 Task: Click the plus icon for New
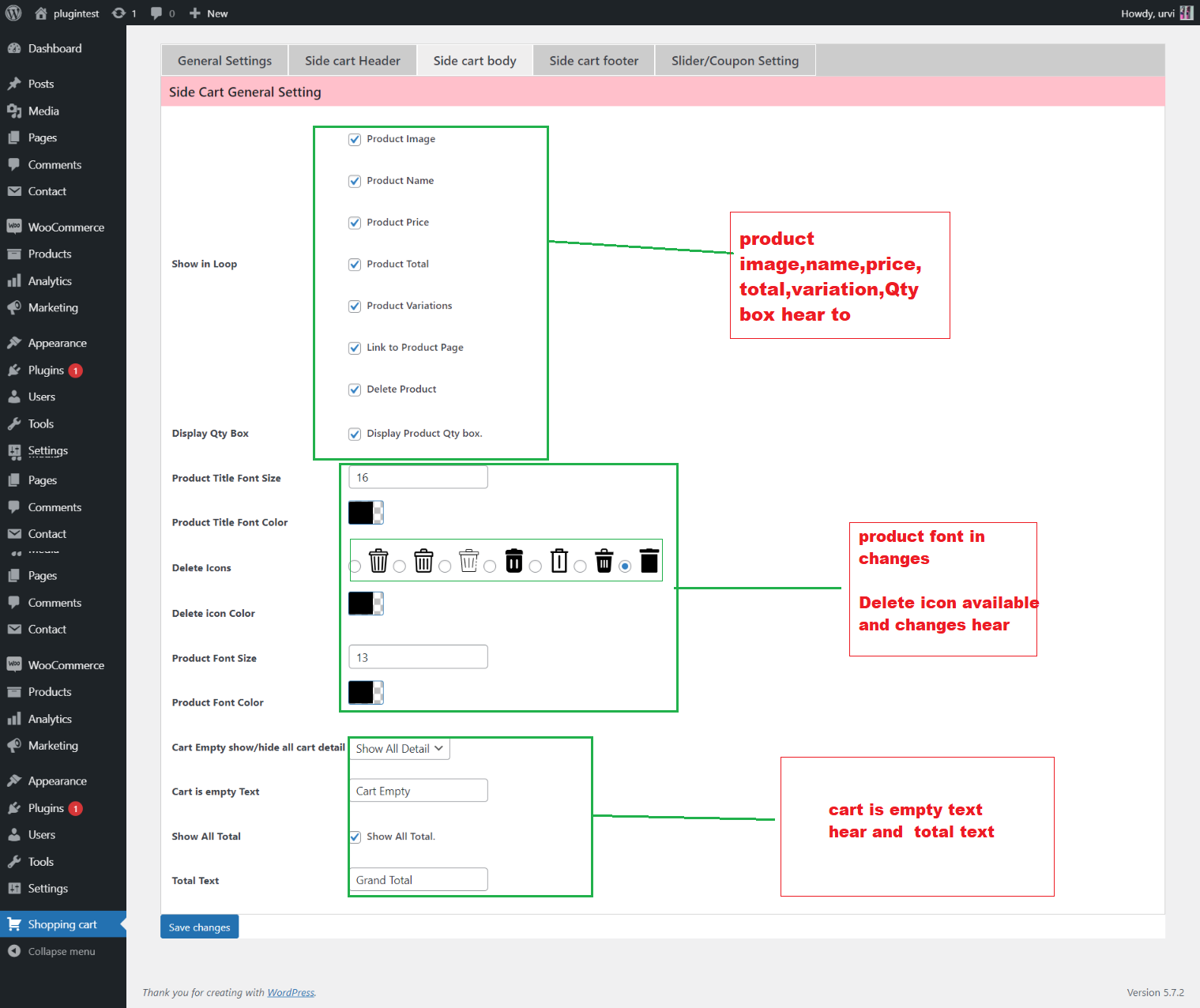click(195, 13)
